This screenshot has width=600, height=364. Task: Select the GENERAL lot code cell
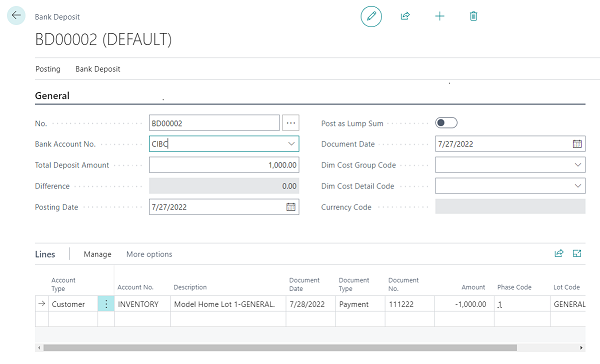[x=568, y=304]
